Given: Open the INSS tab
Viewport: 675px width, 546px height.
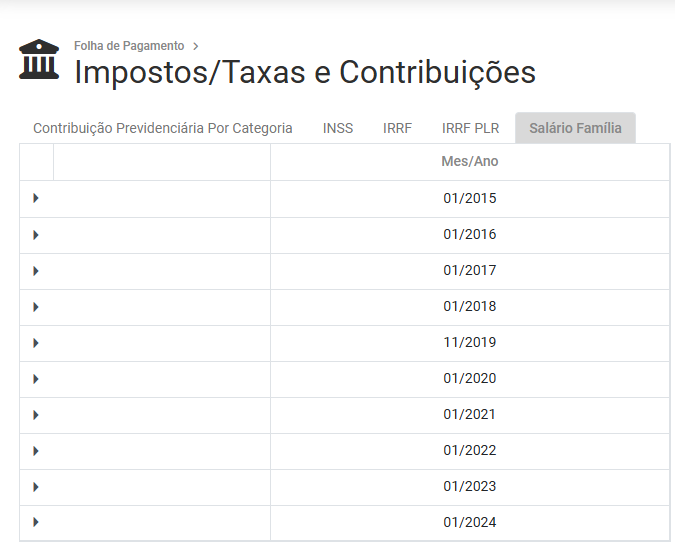Looking at the screenshot, I should point(338,128).
